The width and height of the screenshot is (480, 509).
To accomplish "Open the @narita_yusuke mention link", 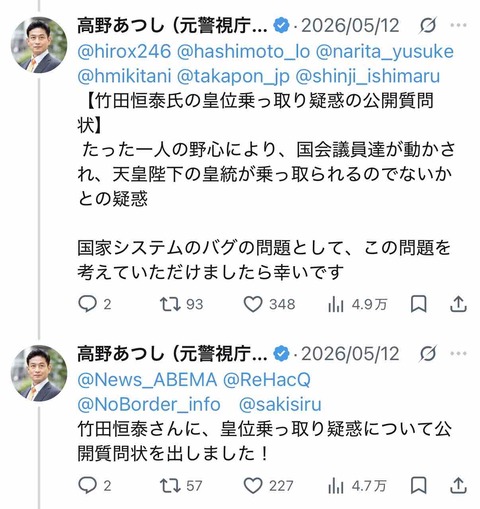I will pyautogui.click(x=385, y=52).
